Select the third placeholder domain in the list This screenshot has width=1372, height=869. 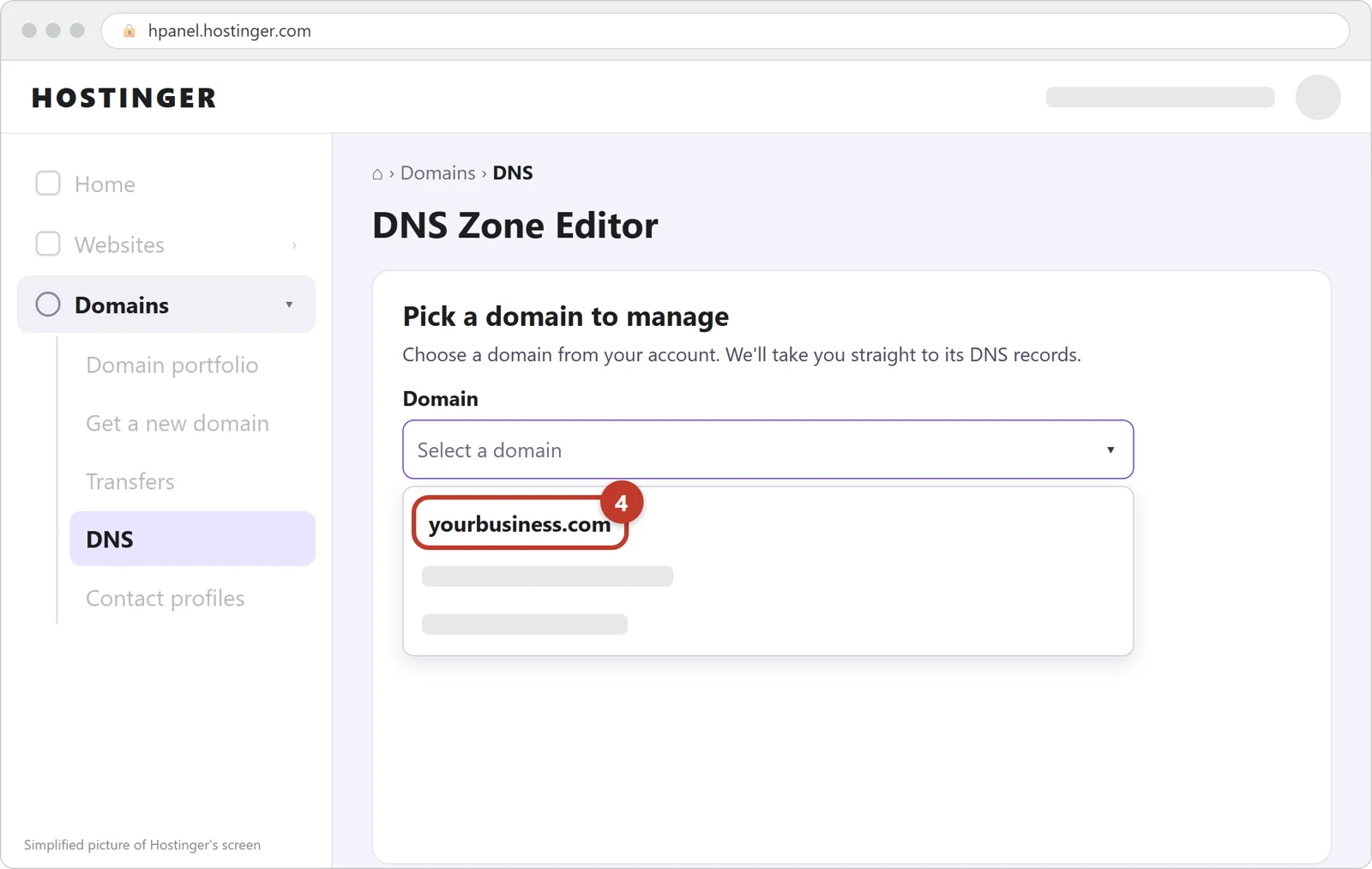525,624
